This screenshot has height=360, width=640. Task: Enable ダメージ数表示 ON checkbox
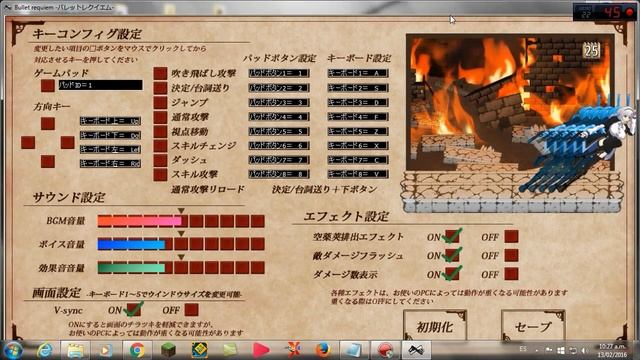(x=452, y=273)
